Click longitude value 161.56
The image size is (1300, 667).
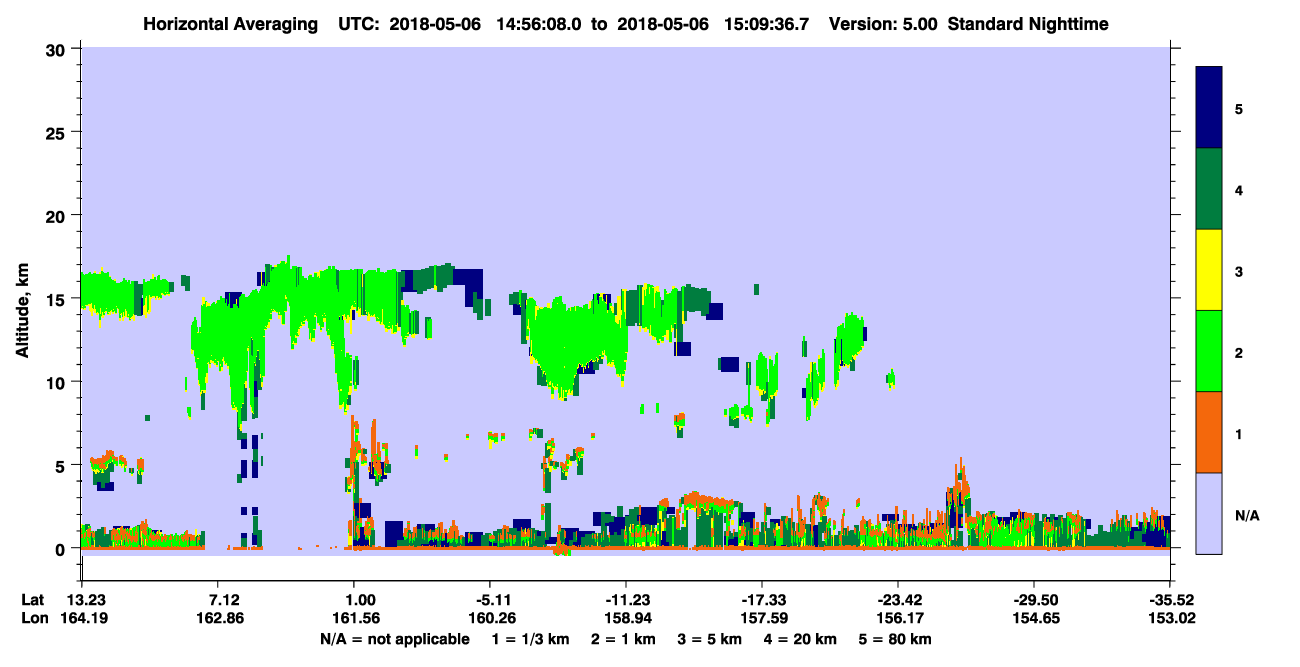[x=354, y=618]
